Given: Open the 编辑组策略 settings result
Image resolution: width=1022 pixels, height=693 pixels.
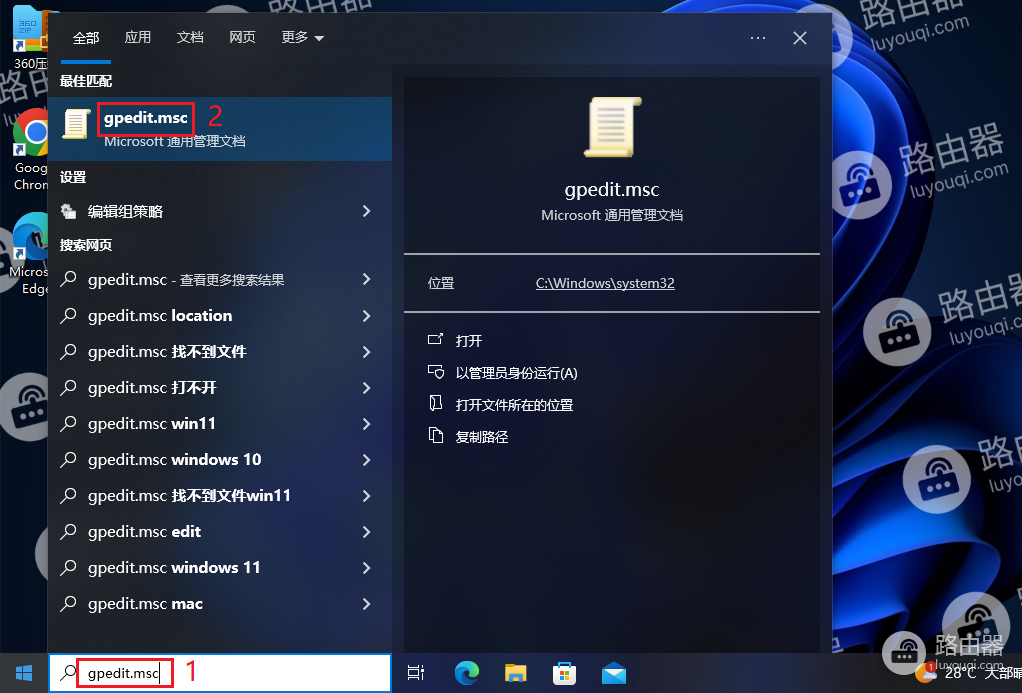Looking at the screenshot, I should click(220, 211).
